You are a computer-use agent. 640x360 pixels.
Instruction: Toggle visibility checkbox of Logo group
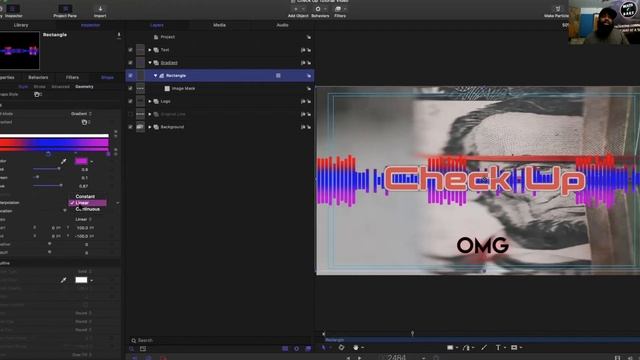[x=130, y=102]
